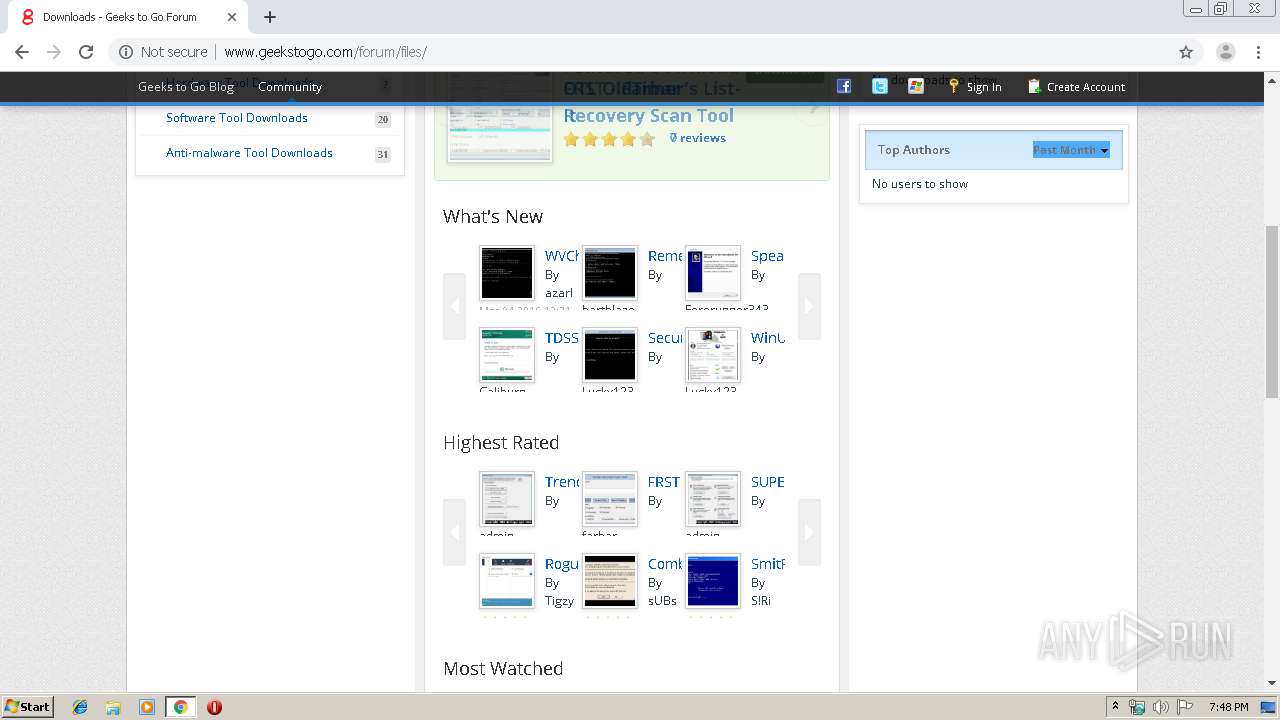Viewport: 1280px width, 720px height.
Task: Open the FRST file thumbnail in Highest Rated
Action: [x=610, y=499]
